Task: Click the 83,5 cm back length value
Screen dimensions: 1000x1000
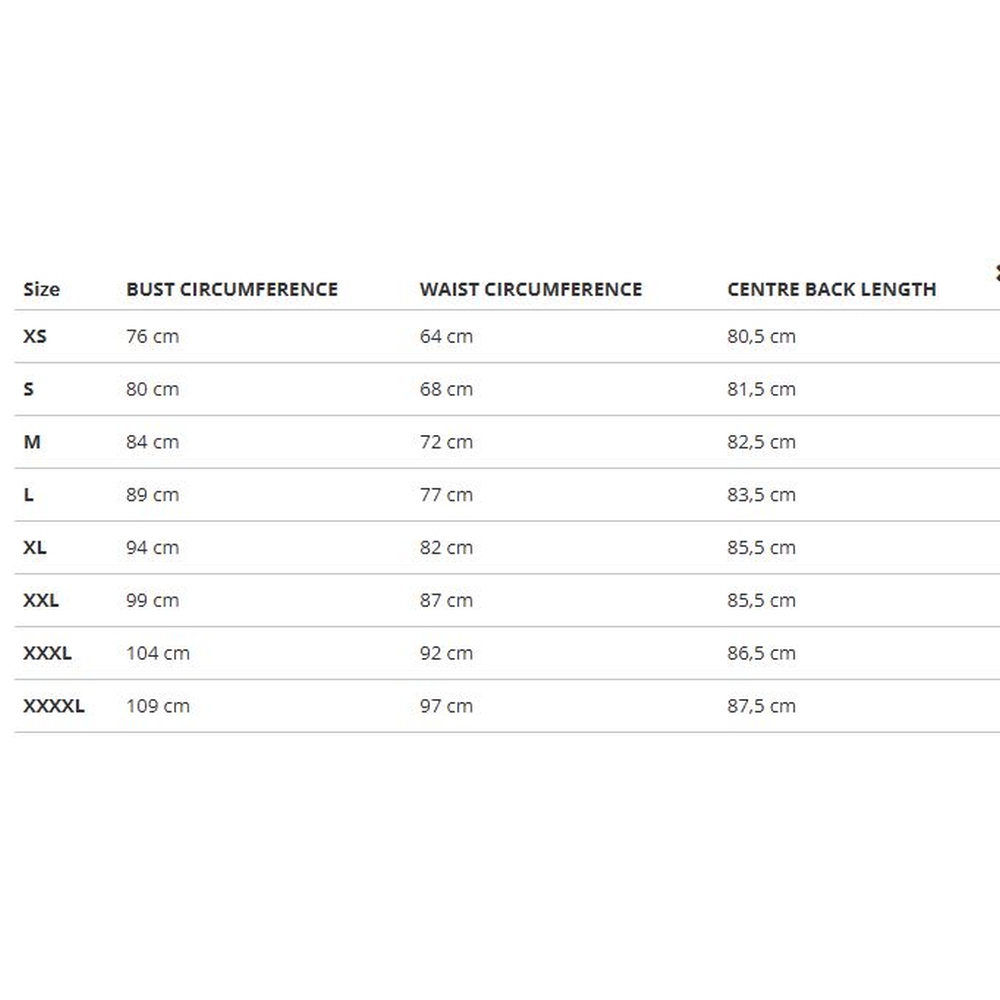Action: pyautogui.click(x=761, y=495)
